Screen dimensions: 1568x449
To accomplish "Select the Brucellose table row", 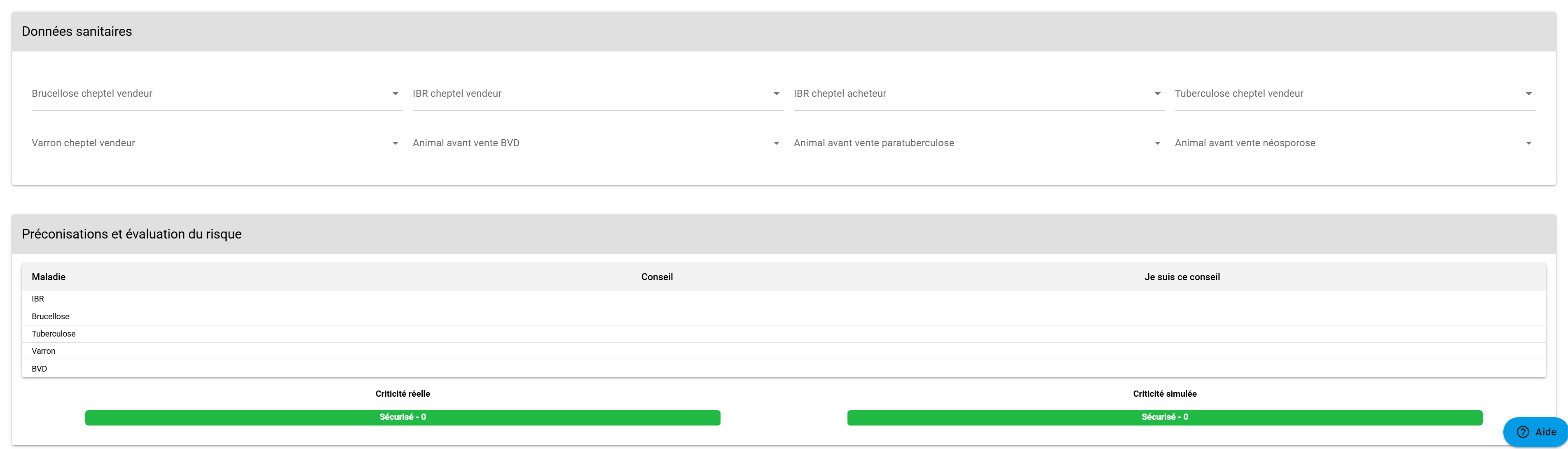I will (784, 316).
